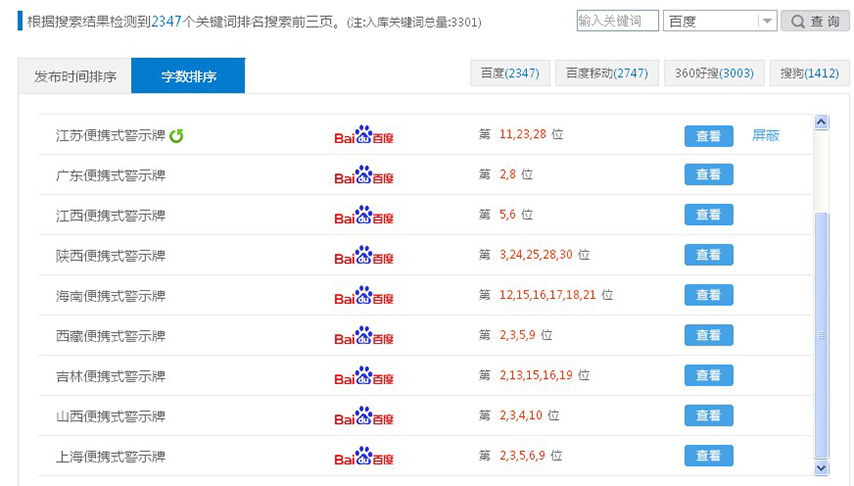Click the keyword 西藏便携式警示牌
Viewport: 854px width, 486px height.
click(x=111, y=336)
